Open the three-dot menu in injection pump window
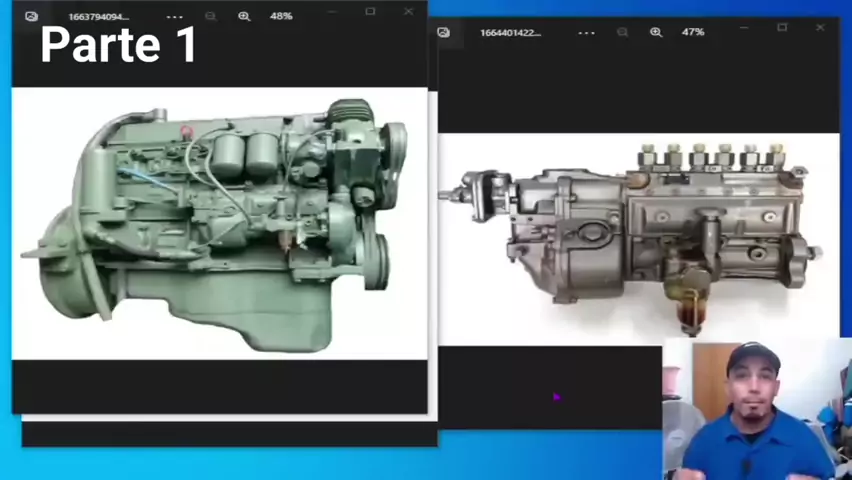The image size is (852, 480). [587, 32]
